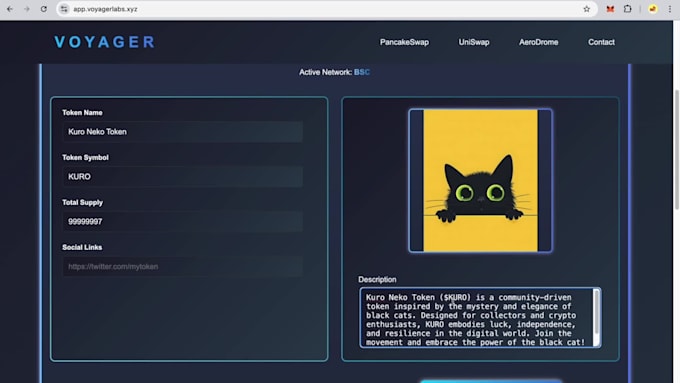Open the Extensions puzzle icon
The width and height of the screenshot is (680, 383).
(x=628, y=9)
